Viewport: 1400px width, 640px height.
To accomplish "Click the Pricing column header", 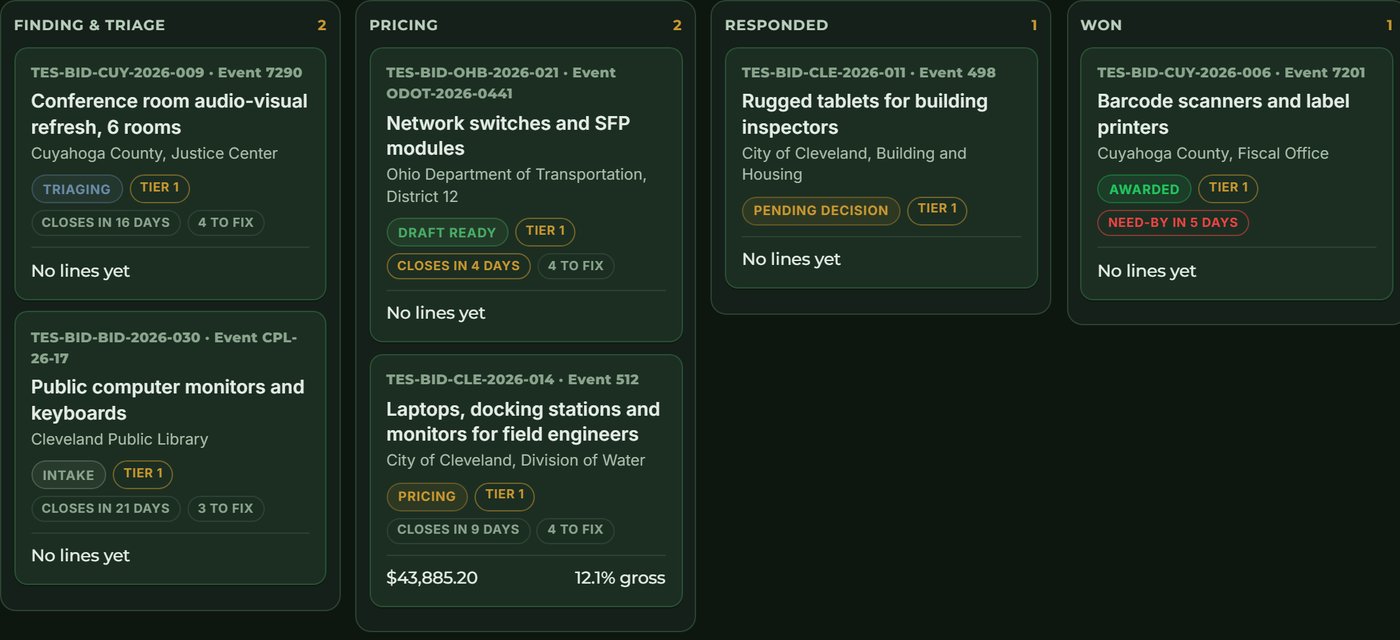I will [404, 25].
